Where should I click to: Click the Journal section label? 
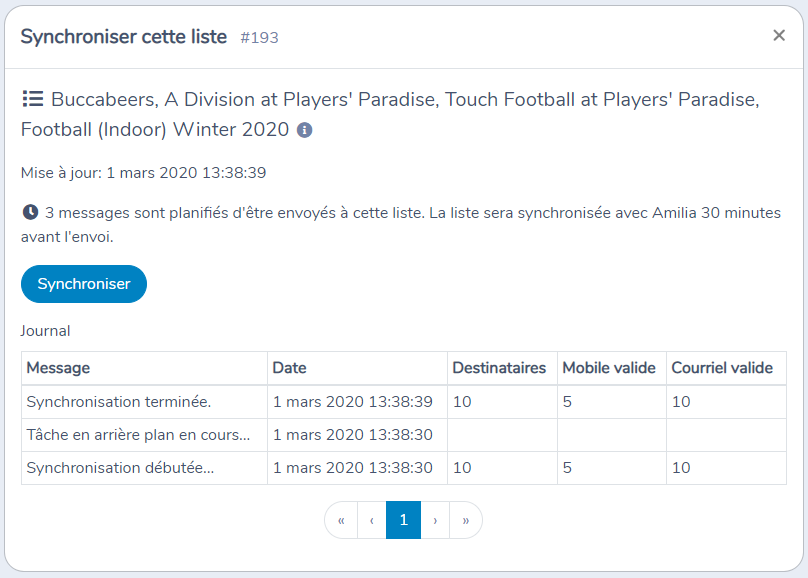pyautogui.click(x=45, y=331)
